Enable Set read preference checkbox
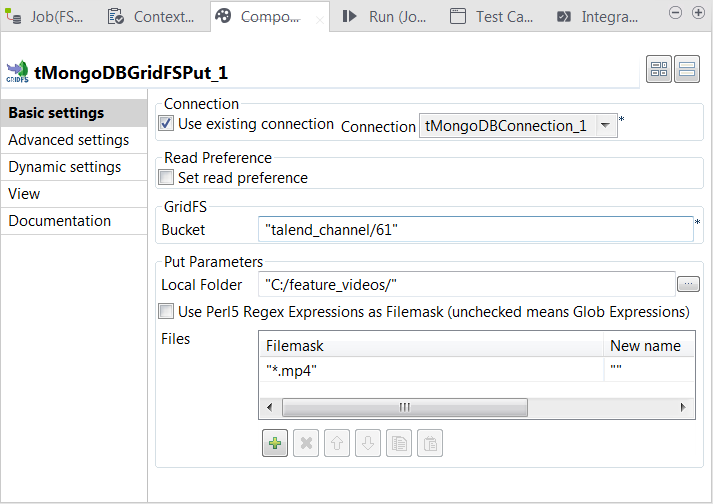This screenshot has height=504, width=713. (167, 178)
